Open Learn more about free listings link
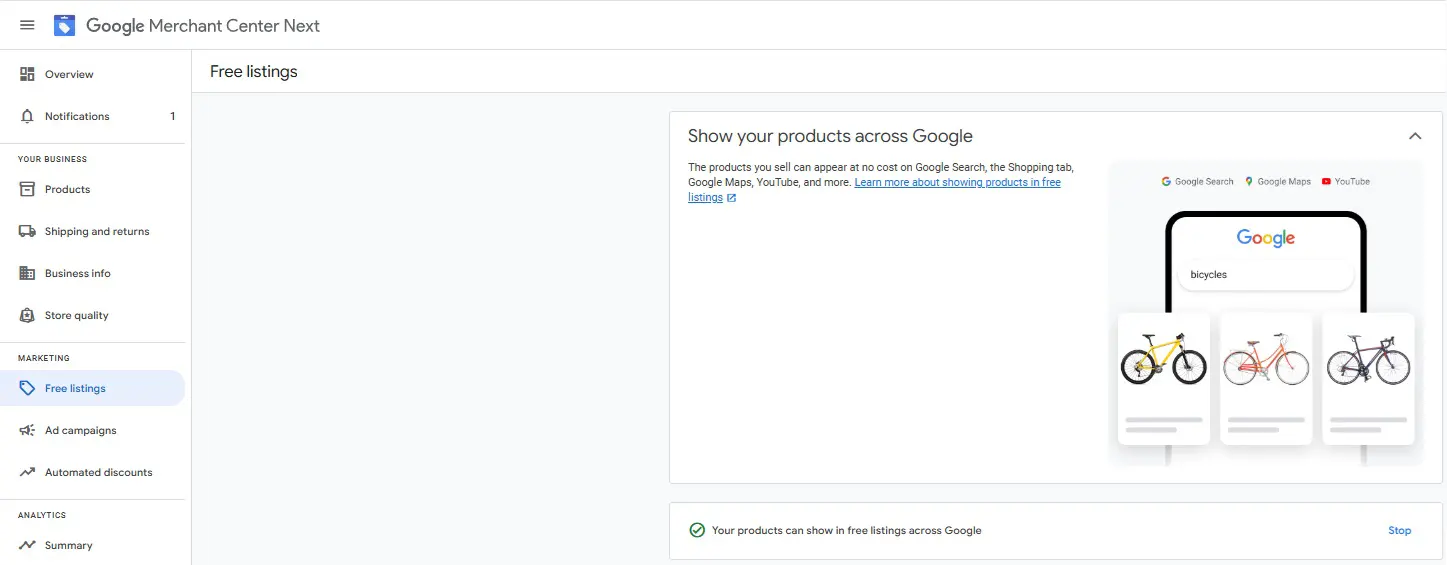 tap(874, 190)
